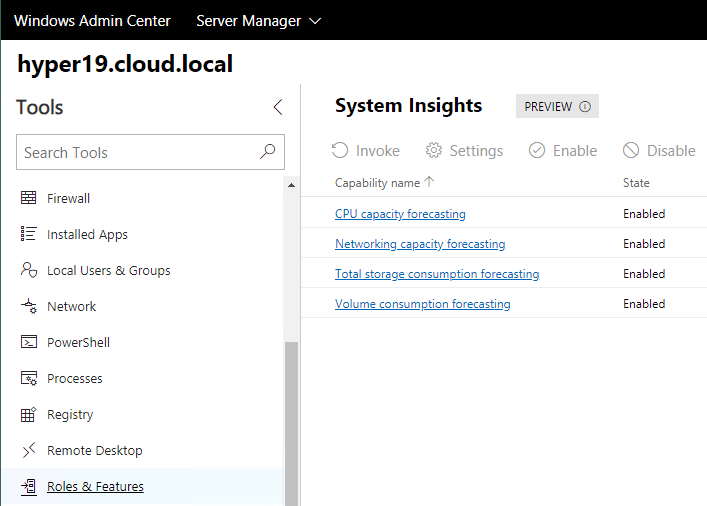707x506 pixels.
Task: Click the info icon beside PREVIEW
Action: [585, 107]
